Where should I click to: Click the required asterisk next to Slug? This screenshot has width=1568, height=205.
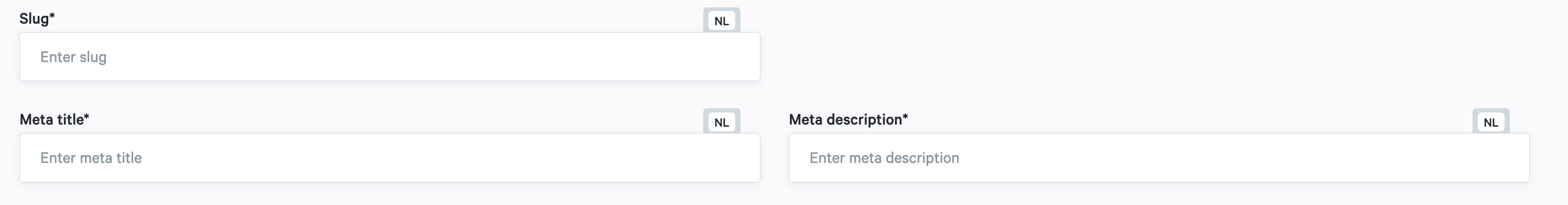pos(52,16)
